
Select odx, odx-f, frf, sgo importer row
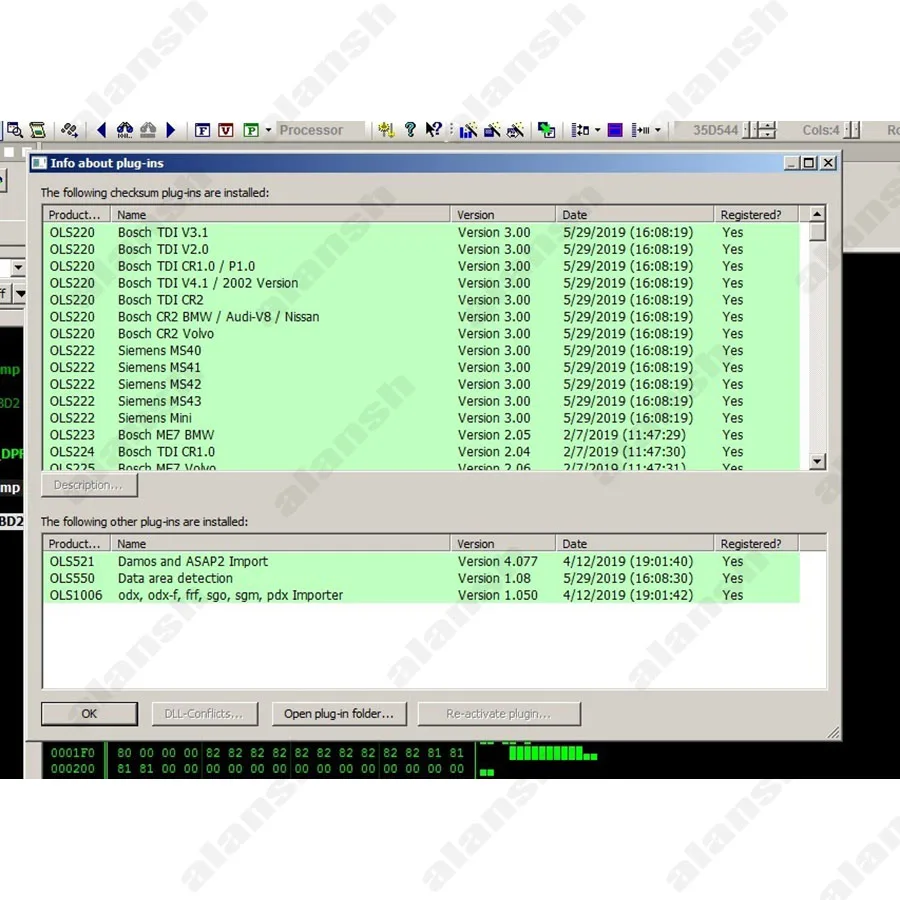pyautogui.click(x=421, y=595)
